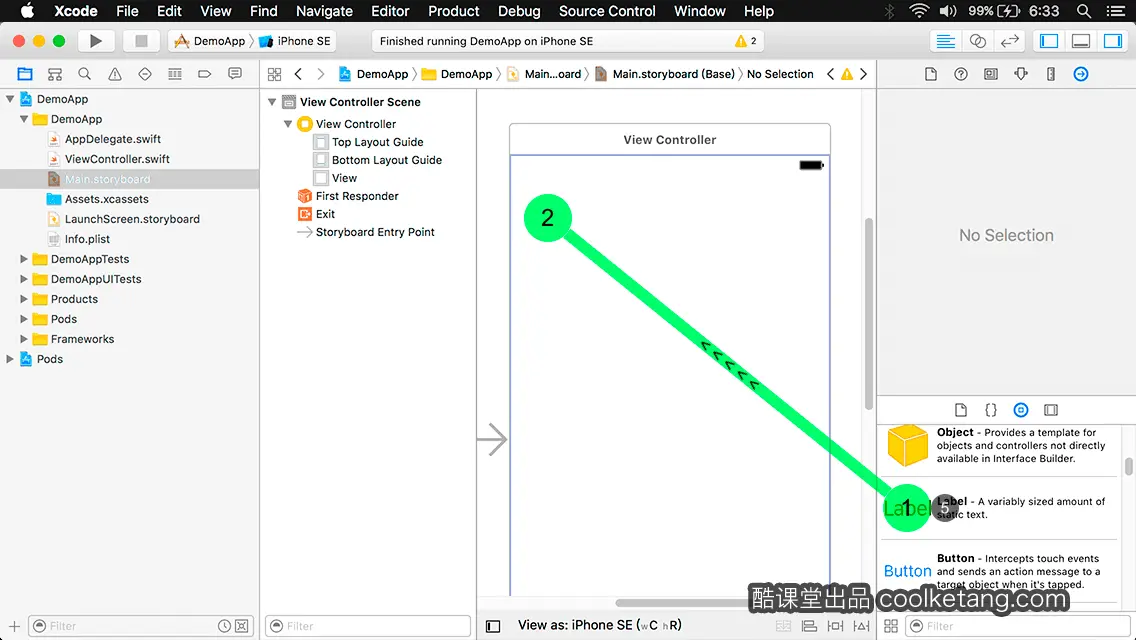Select ViewController.swift in navigator
1136x640 pixels.
117,159
